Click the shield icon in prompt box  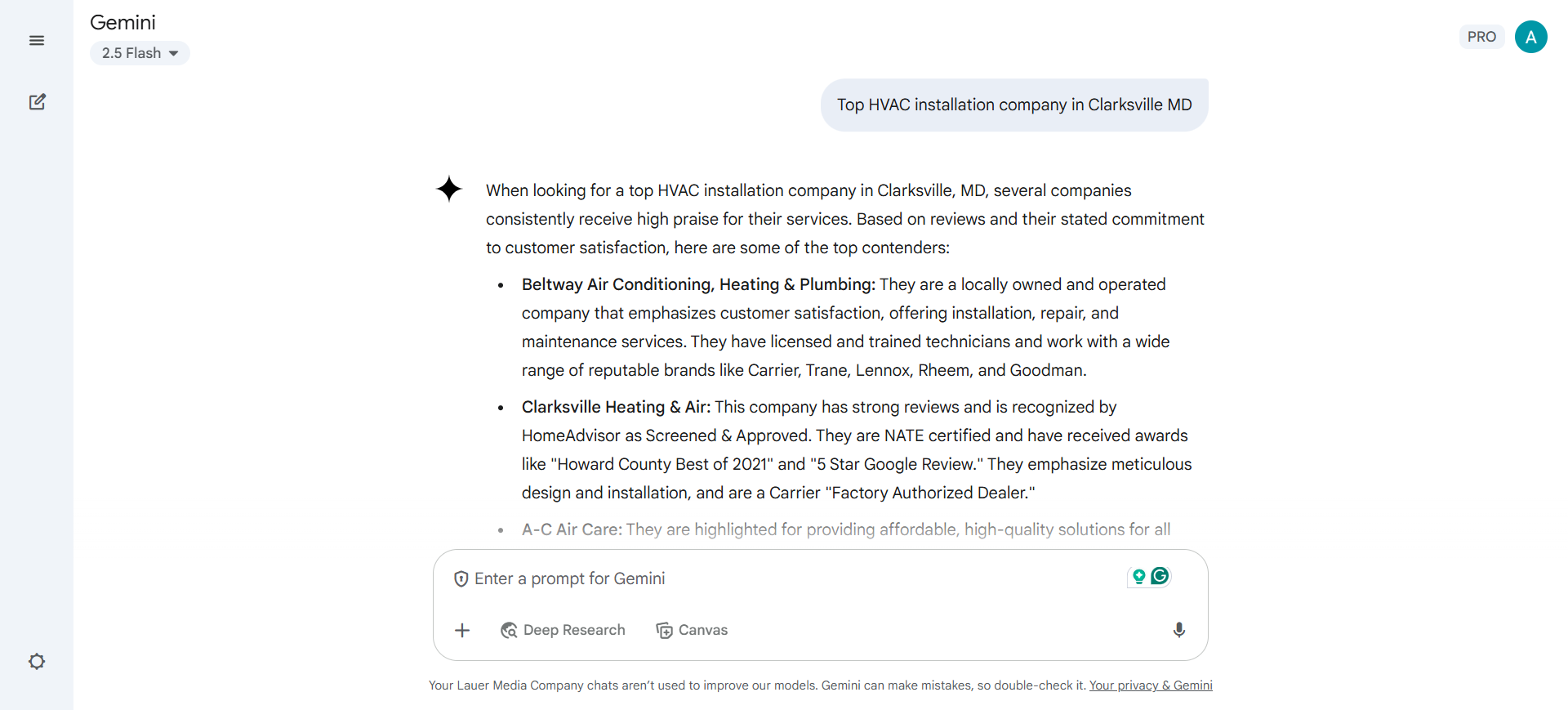[x=461, y=578]
